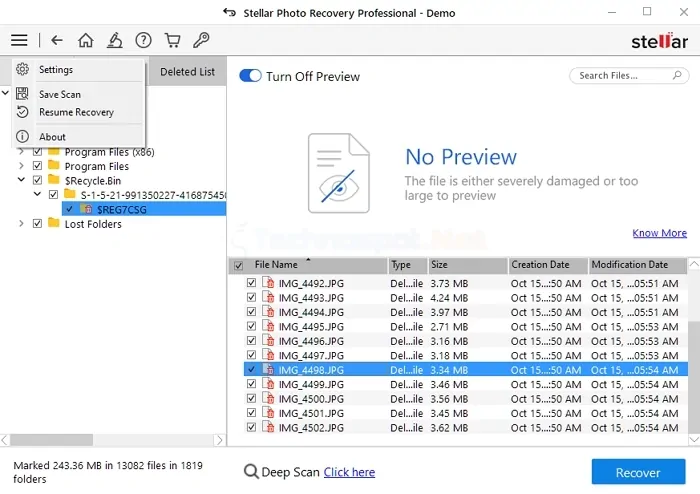Image resolution: width=700 pixels, height=494 pixels.
Task: Click the Save Scan disk icon
Action: tap(22, 93)
